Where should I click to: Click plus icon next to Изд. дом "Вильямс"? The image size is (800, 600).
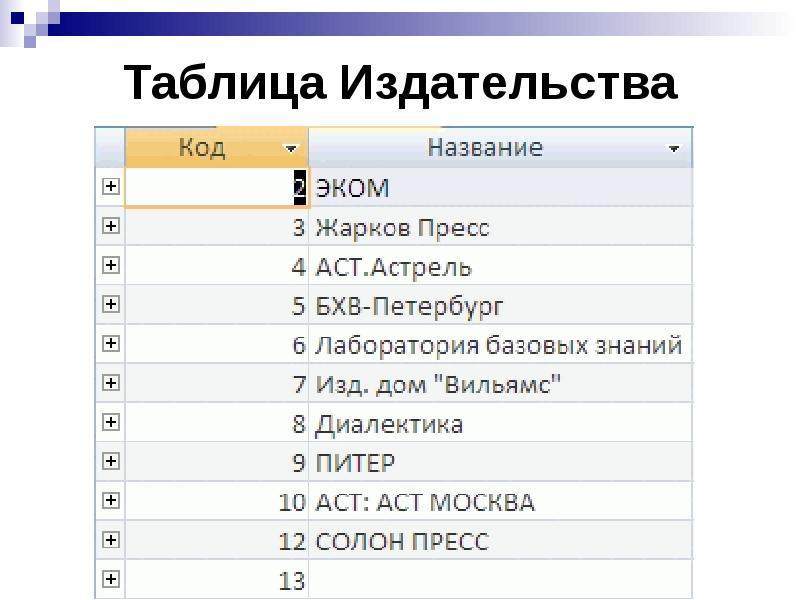click(x=110, y=383)
